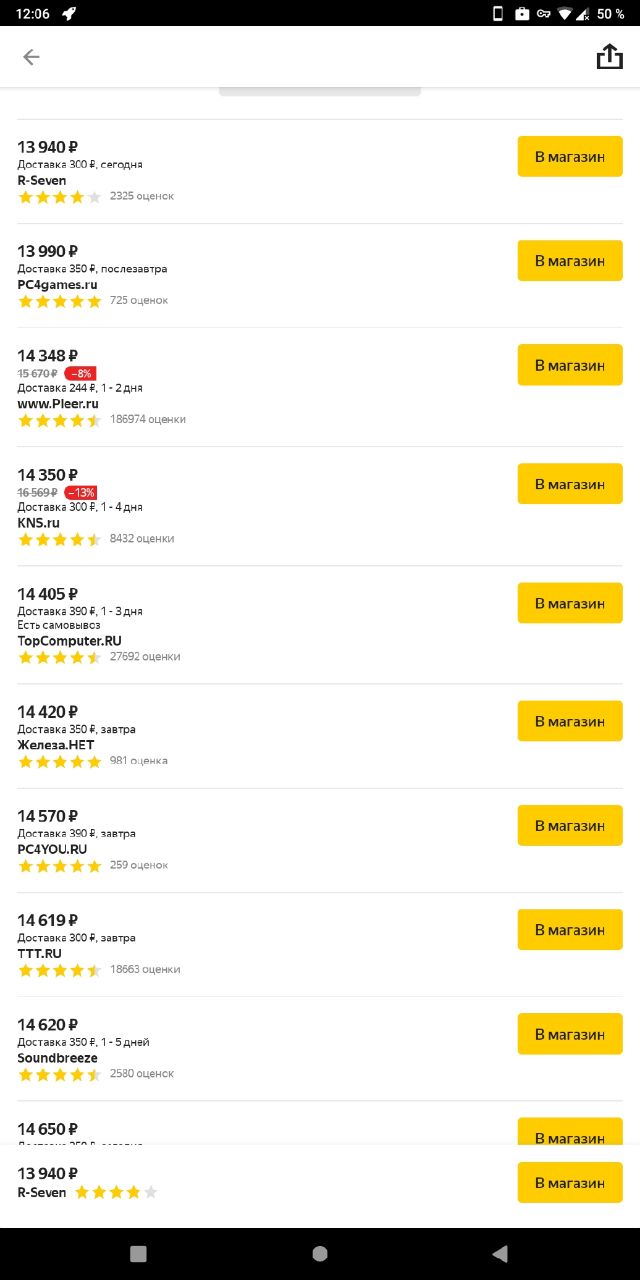Go to store for www.Pleer.ru offer
This screenshot has width=640, height=1280.
(x=570, y=365)
